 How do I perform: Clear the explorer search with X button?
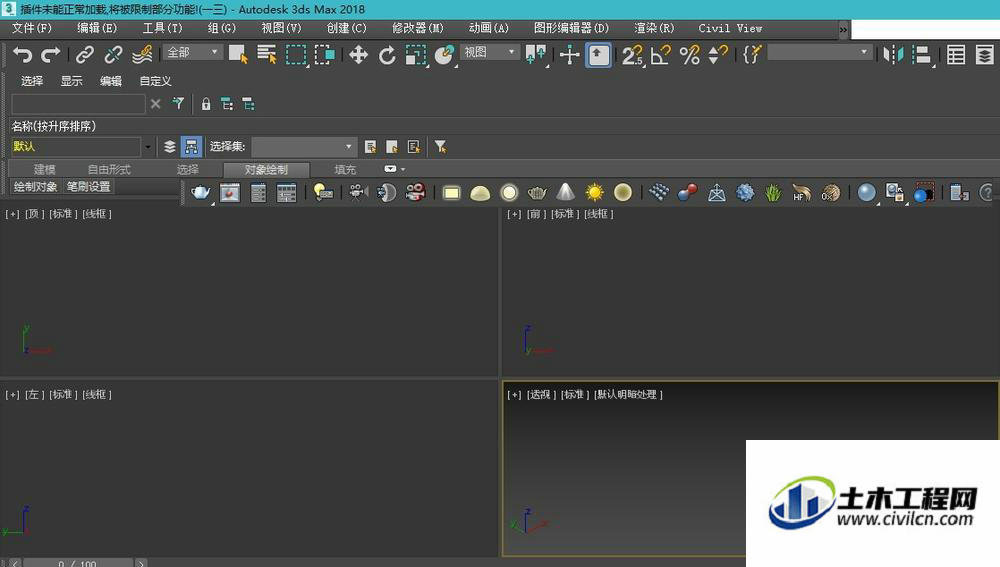[156, 103]
